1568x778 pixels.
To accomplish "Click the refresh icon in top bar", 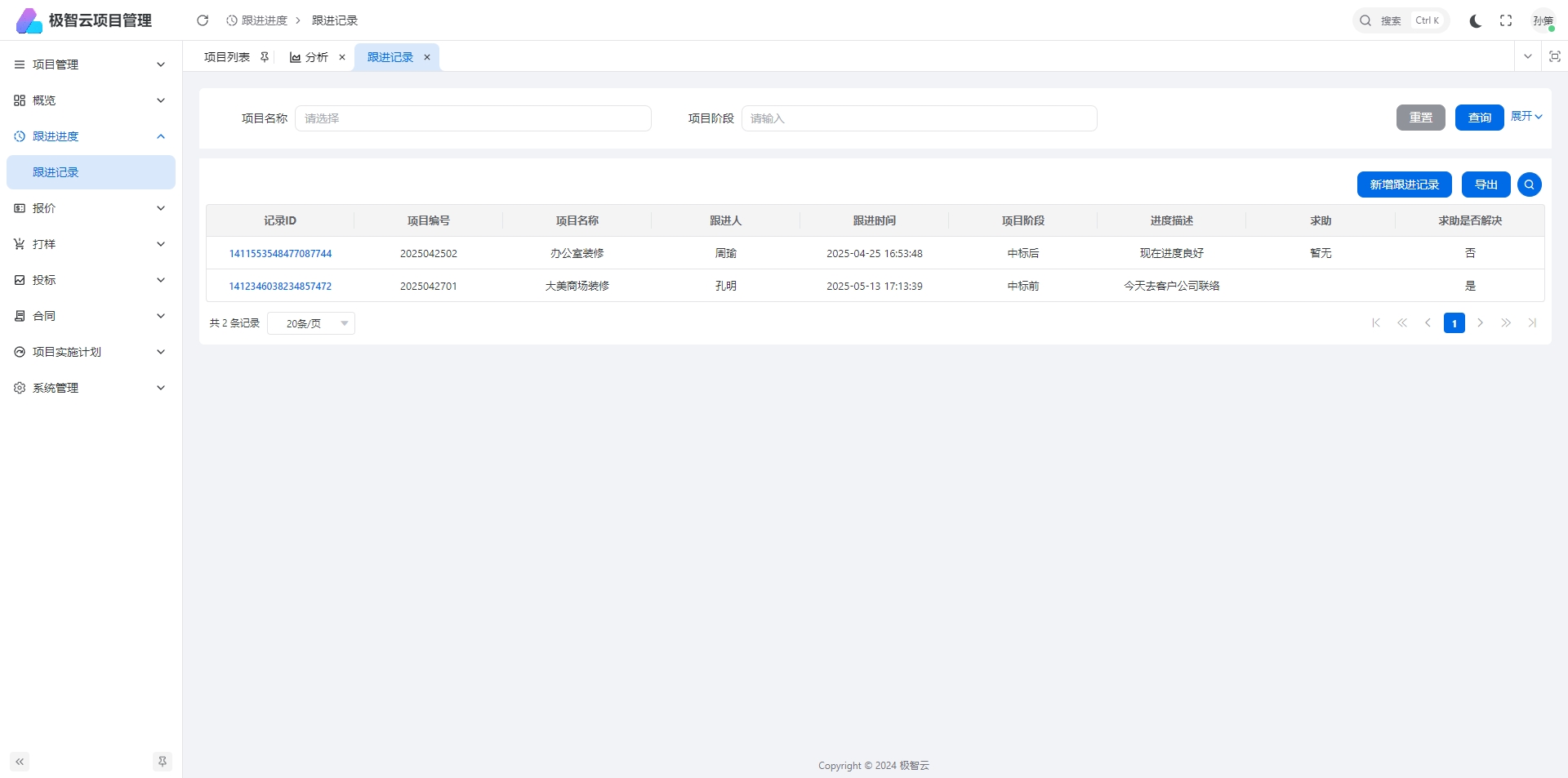I will 203,20.
